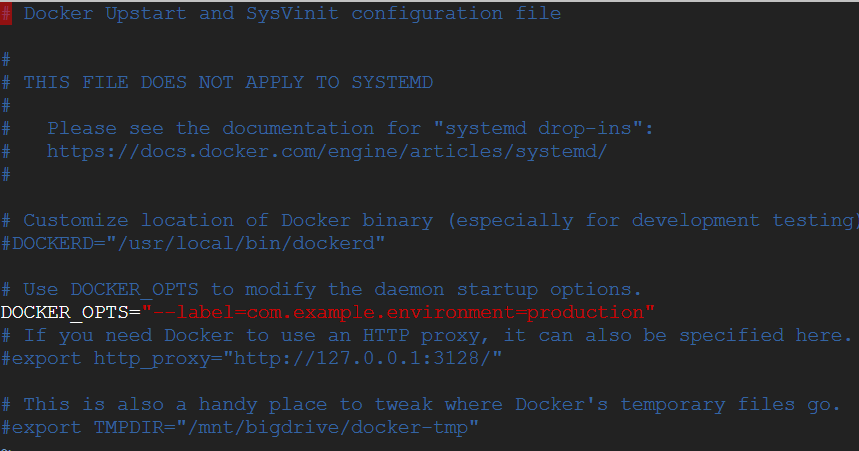Click the http://127.0.0.1:3128/ proxy address

click(368, 358)
